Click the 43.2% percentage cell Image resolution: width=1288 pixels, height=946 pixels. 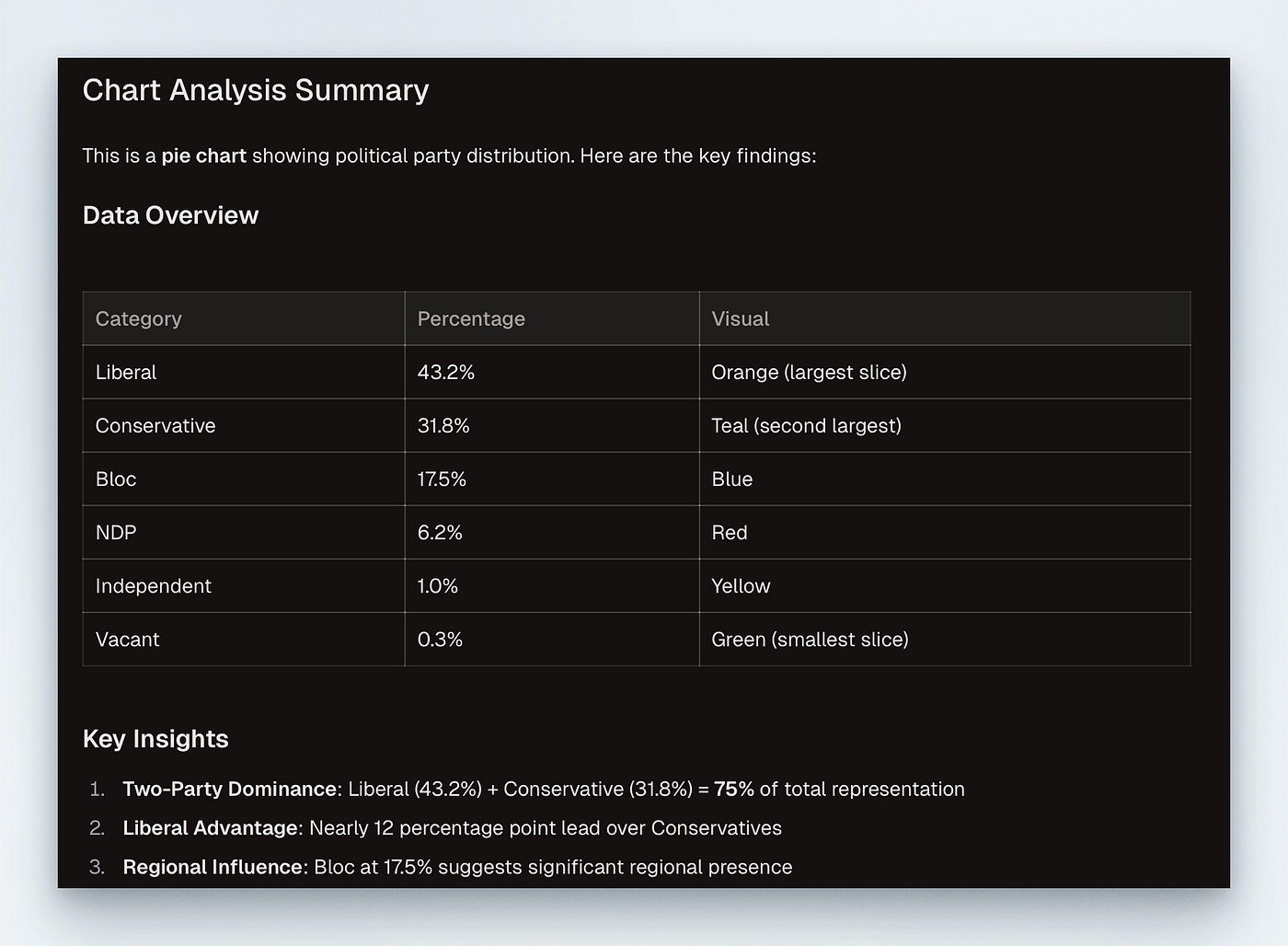click(x=552, y=372)
